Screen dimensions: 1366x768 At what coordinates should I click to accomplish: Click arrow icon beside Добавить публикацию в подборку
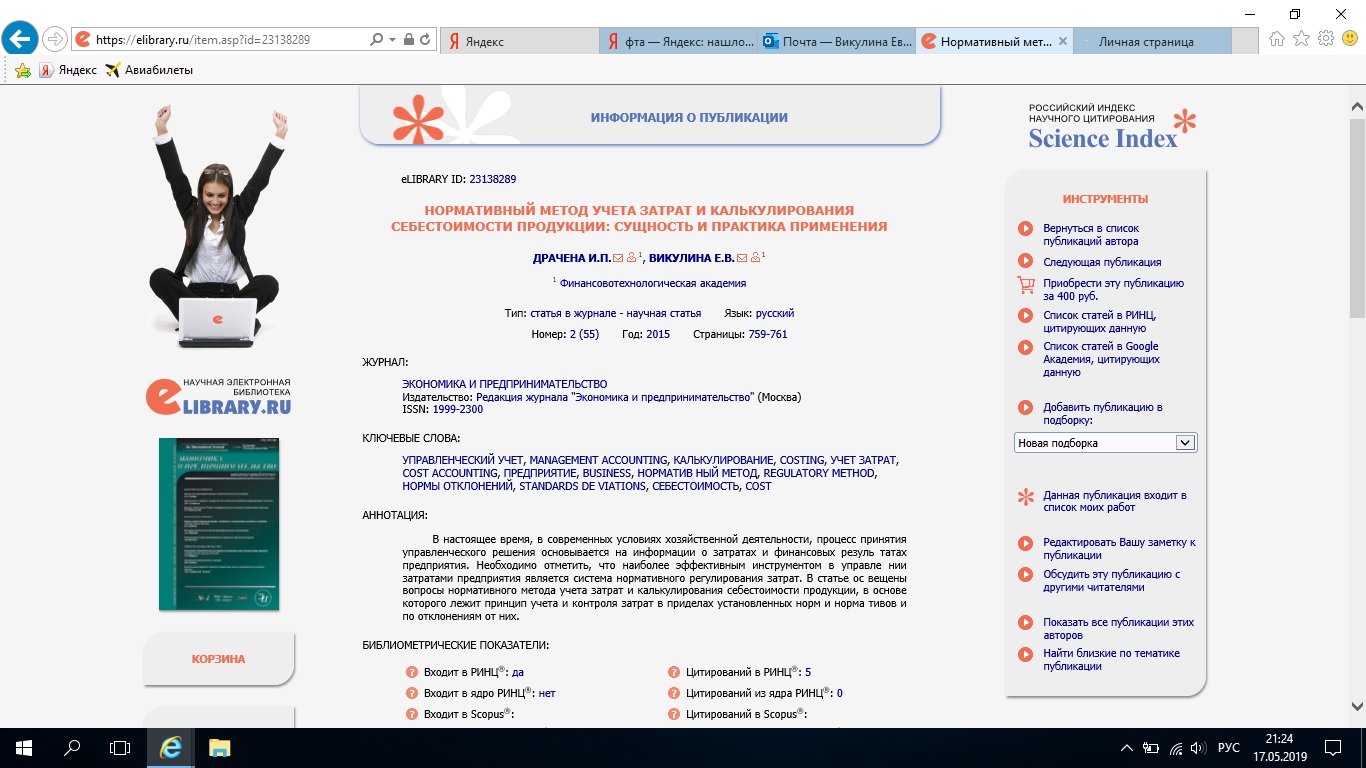(x=1025, y=407)
